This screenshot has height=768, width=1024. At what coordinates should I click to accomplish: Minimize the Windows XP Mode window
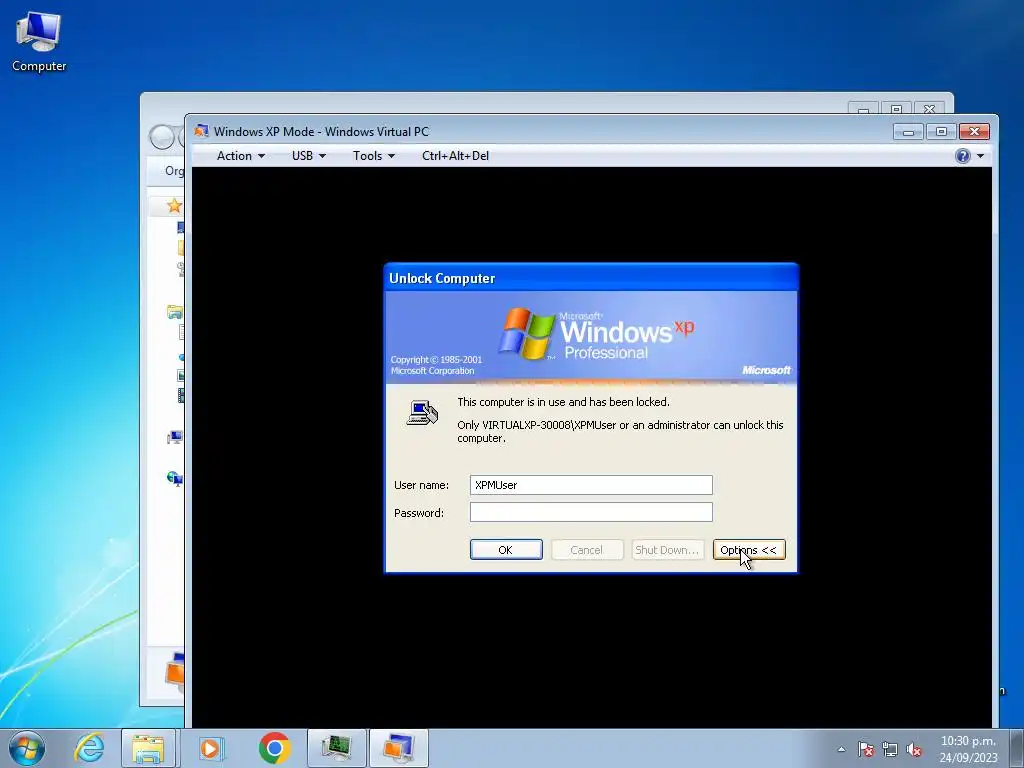pyautogui.click(x=908, y=131)
